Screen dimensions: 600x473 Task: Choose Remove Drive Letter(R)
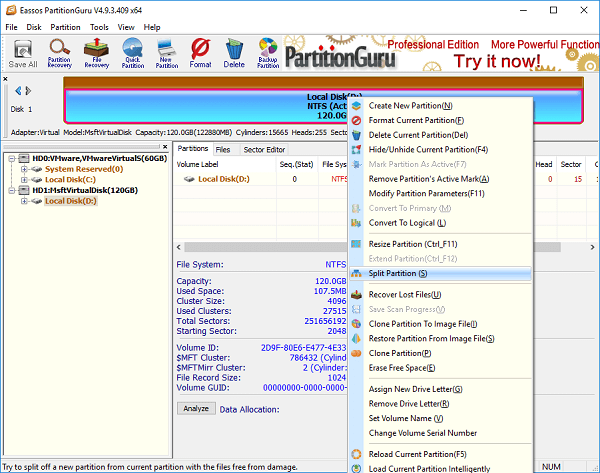440,404
